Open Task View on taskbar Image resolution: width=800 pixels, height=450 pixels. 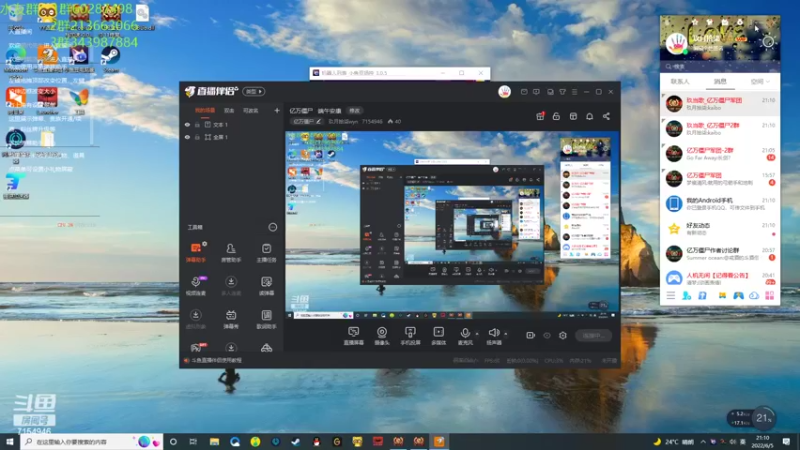pos(193,441)
